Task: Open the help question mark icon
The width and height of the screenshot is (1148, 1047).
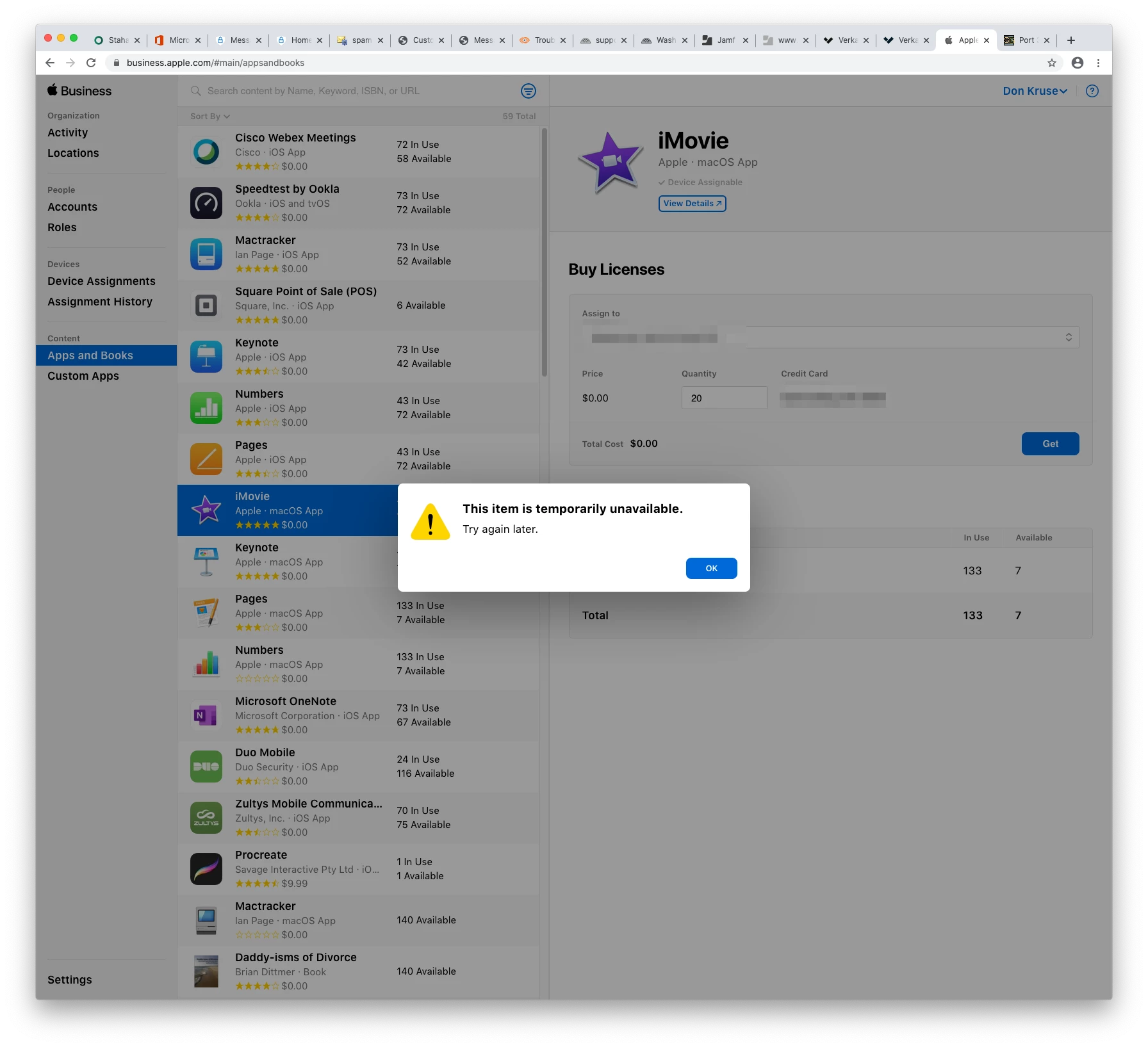Action: pos(1092,91)
